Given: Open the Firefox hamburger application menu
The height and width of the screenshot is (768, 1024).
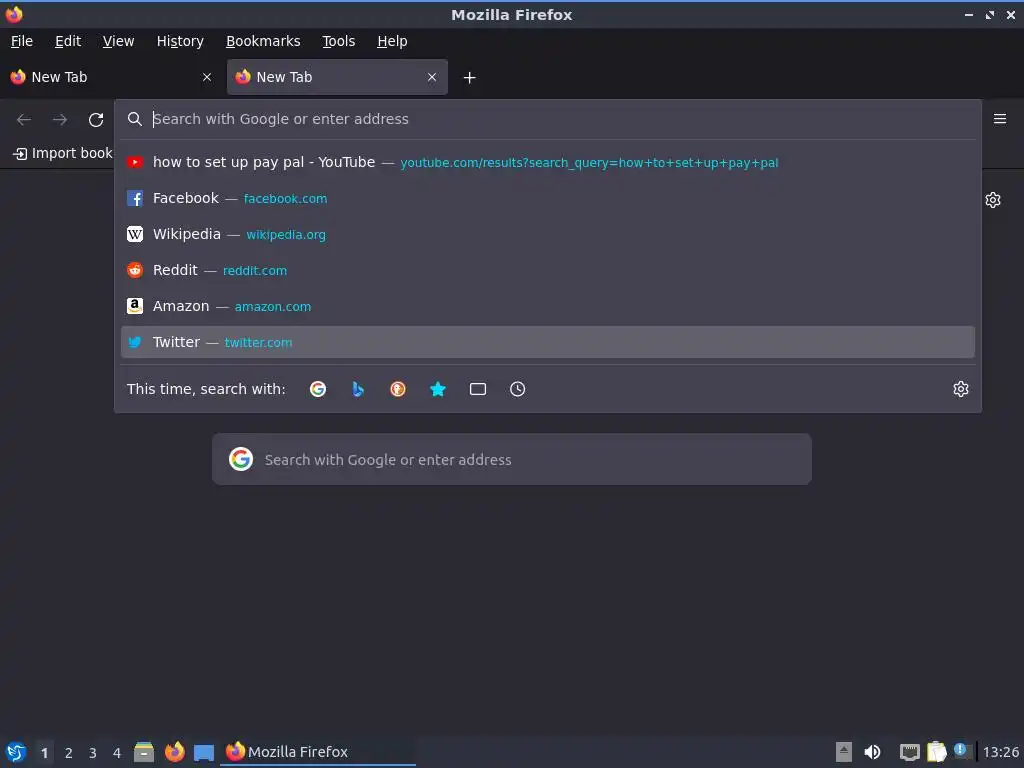Looking at the screenshot, I should [1000, 119].
